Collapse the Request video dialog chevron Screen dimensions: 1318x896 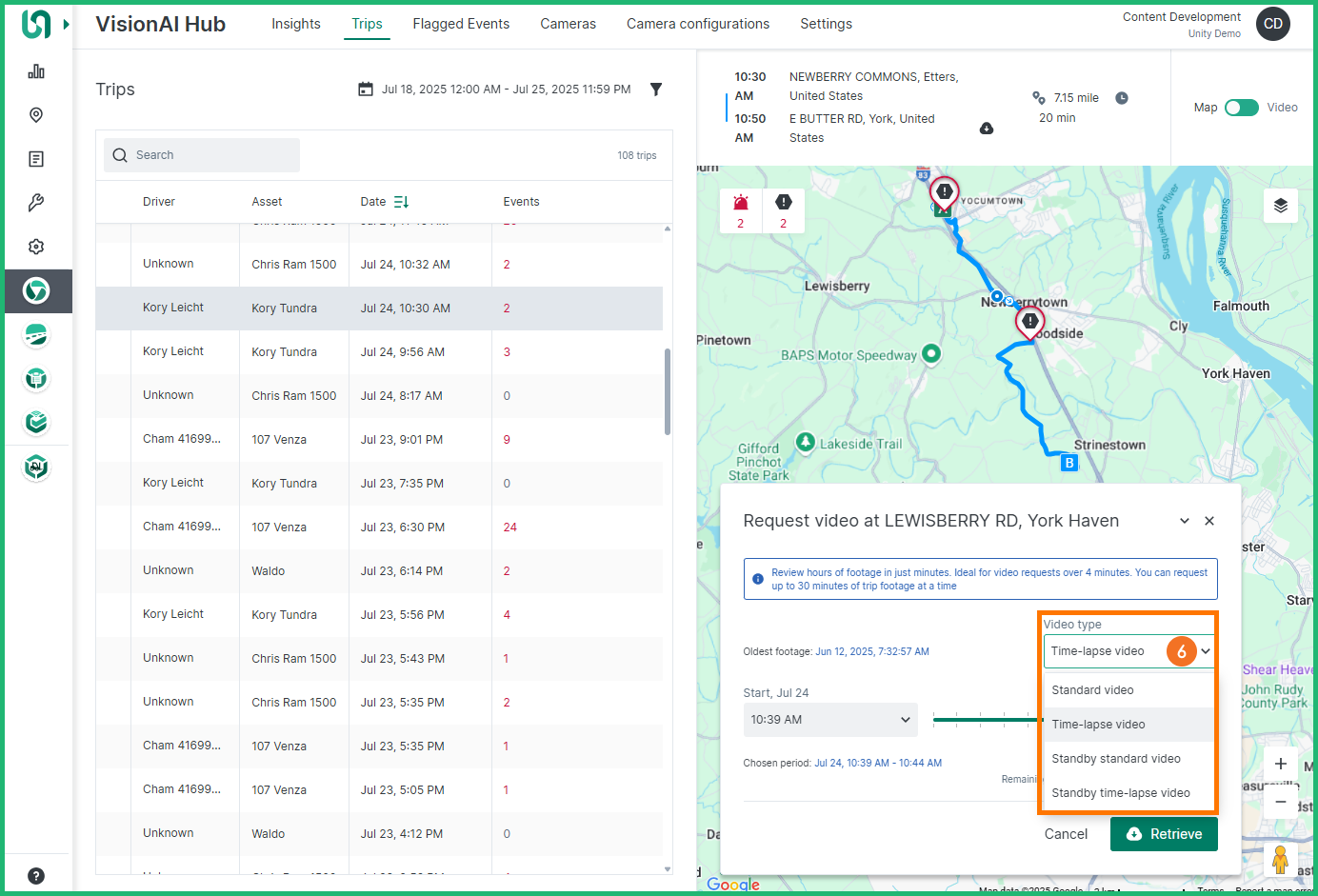pos(1185,521)
